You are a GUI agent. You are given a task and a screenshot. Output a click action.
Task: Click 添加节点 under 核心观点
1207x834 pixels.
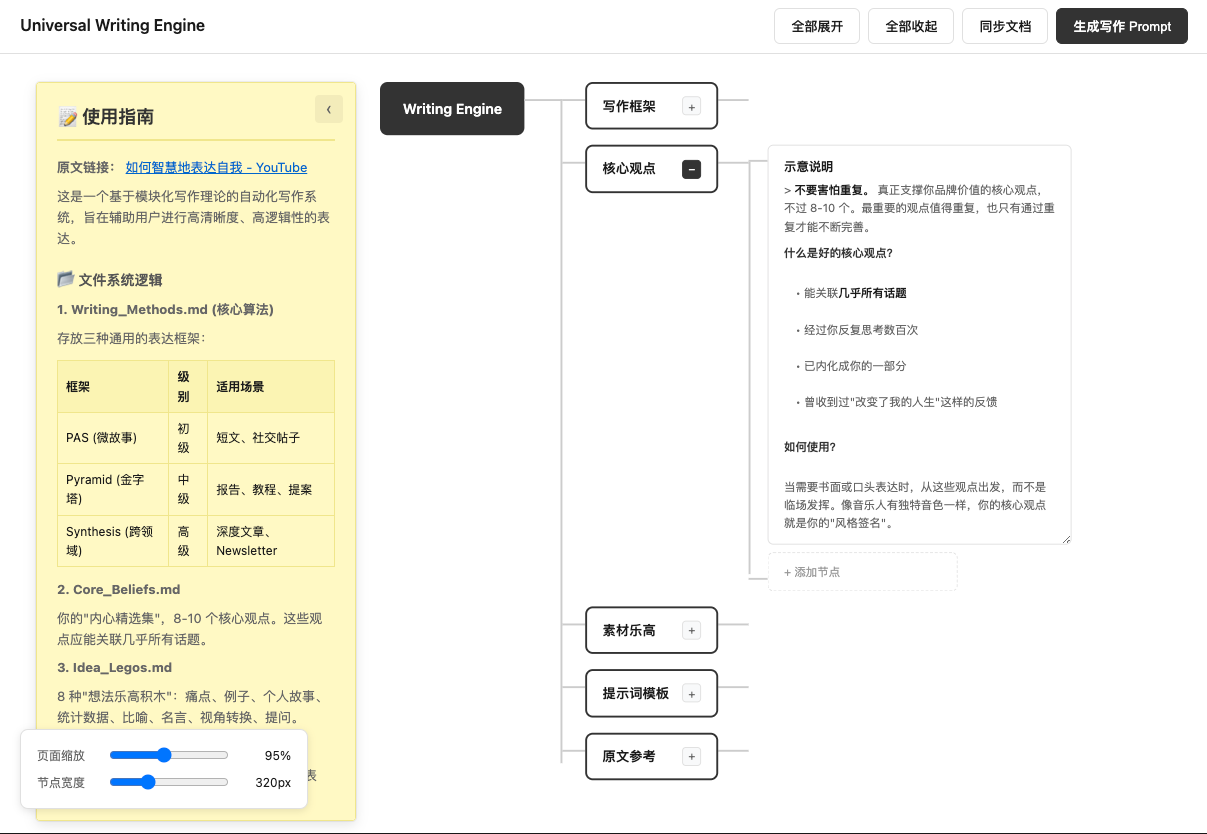862,572
